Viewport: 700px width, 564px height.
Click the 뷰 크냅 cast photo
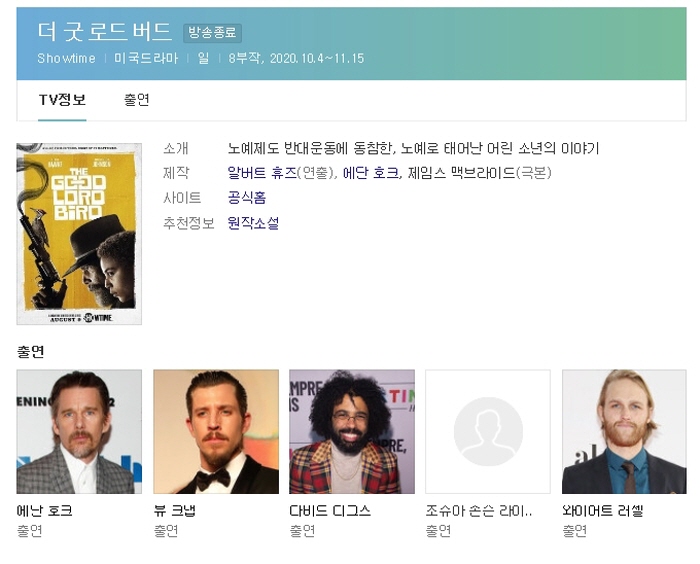click(x=216, y=431)
